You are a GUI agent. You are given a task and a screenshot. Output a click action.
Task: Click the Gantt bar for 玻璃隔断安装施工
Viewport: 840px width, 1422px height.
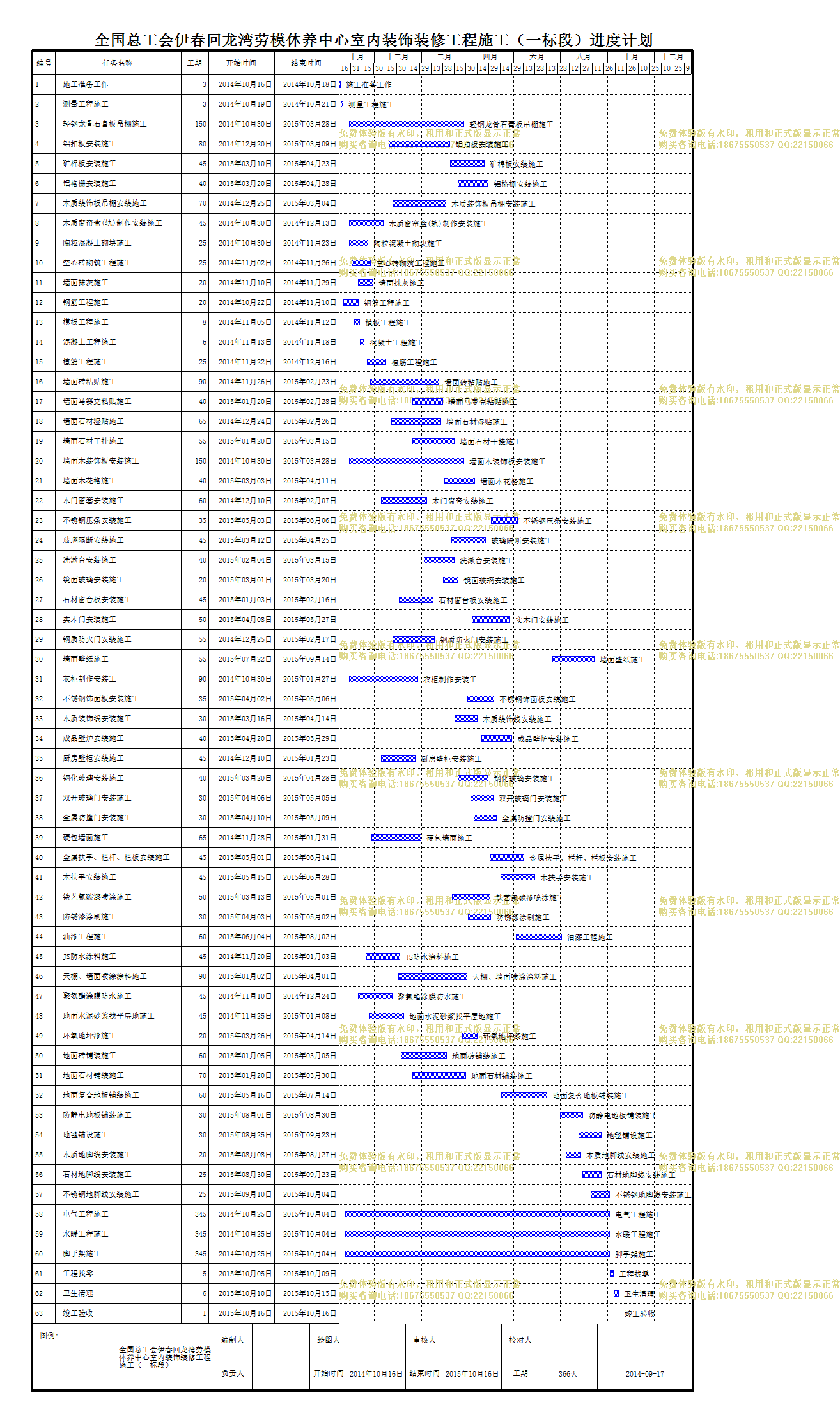pos(469,540)
